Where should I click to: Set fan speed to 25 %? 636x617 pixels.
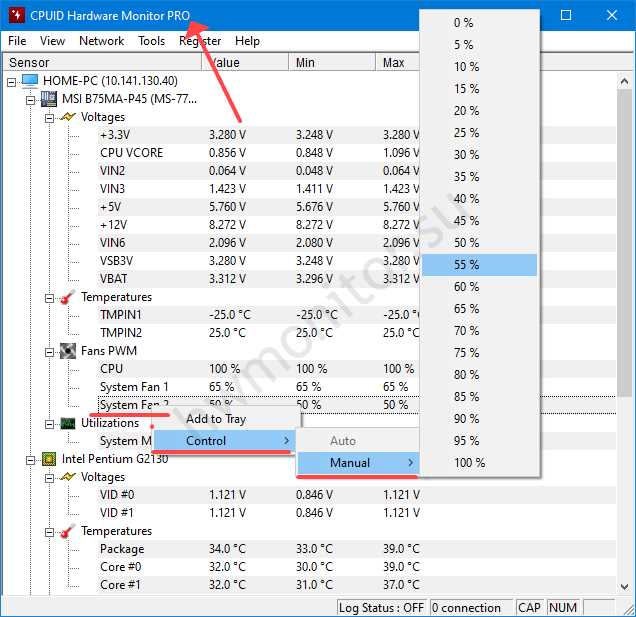click(x=479, y=133)
